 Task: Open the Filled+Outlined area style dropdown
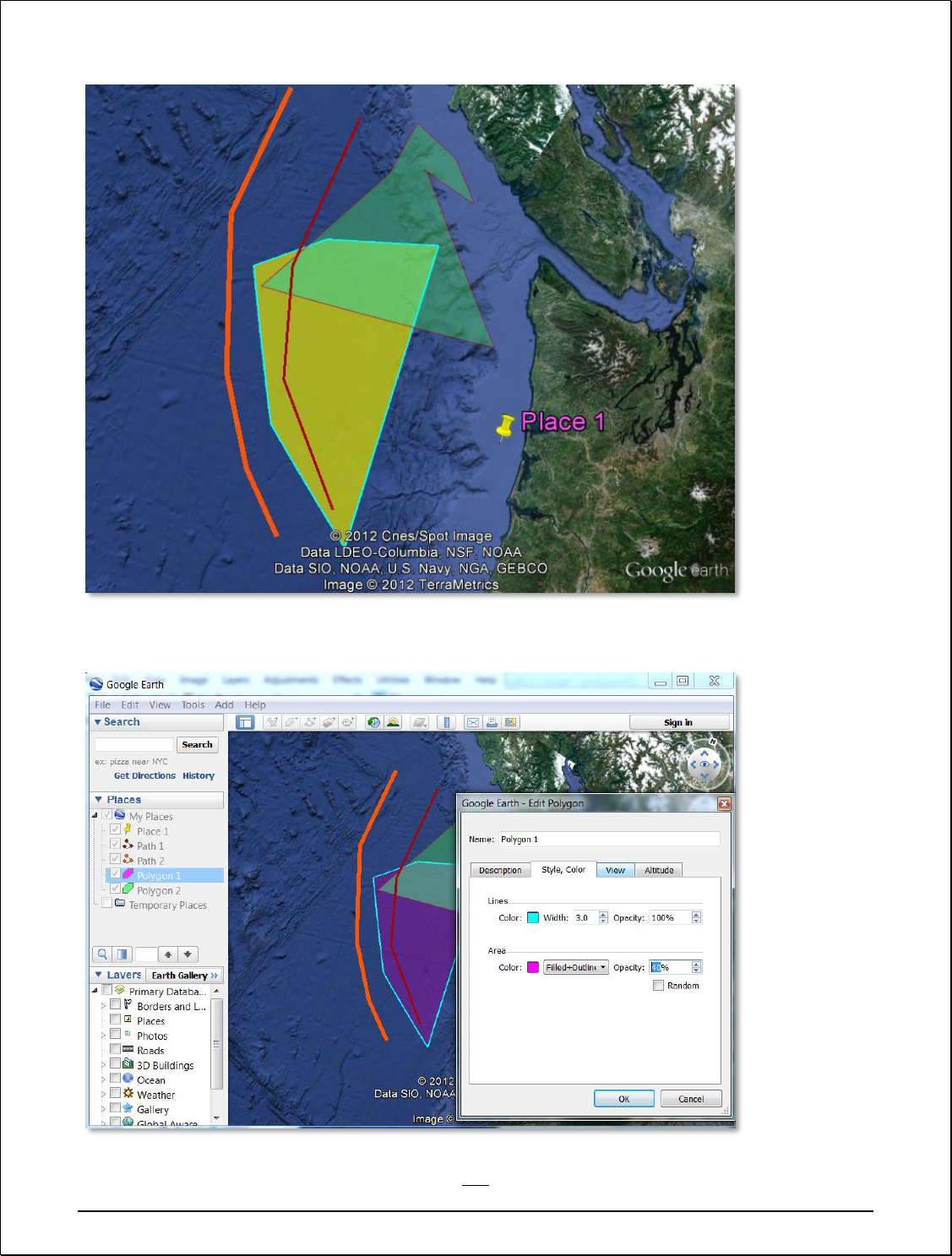(x=576, y=968)
